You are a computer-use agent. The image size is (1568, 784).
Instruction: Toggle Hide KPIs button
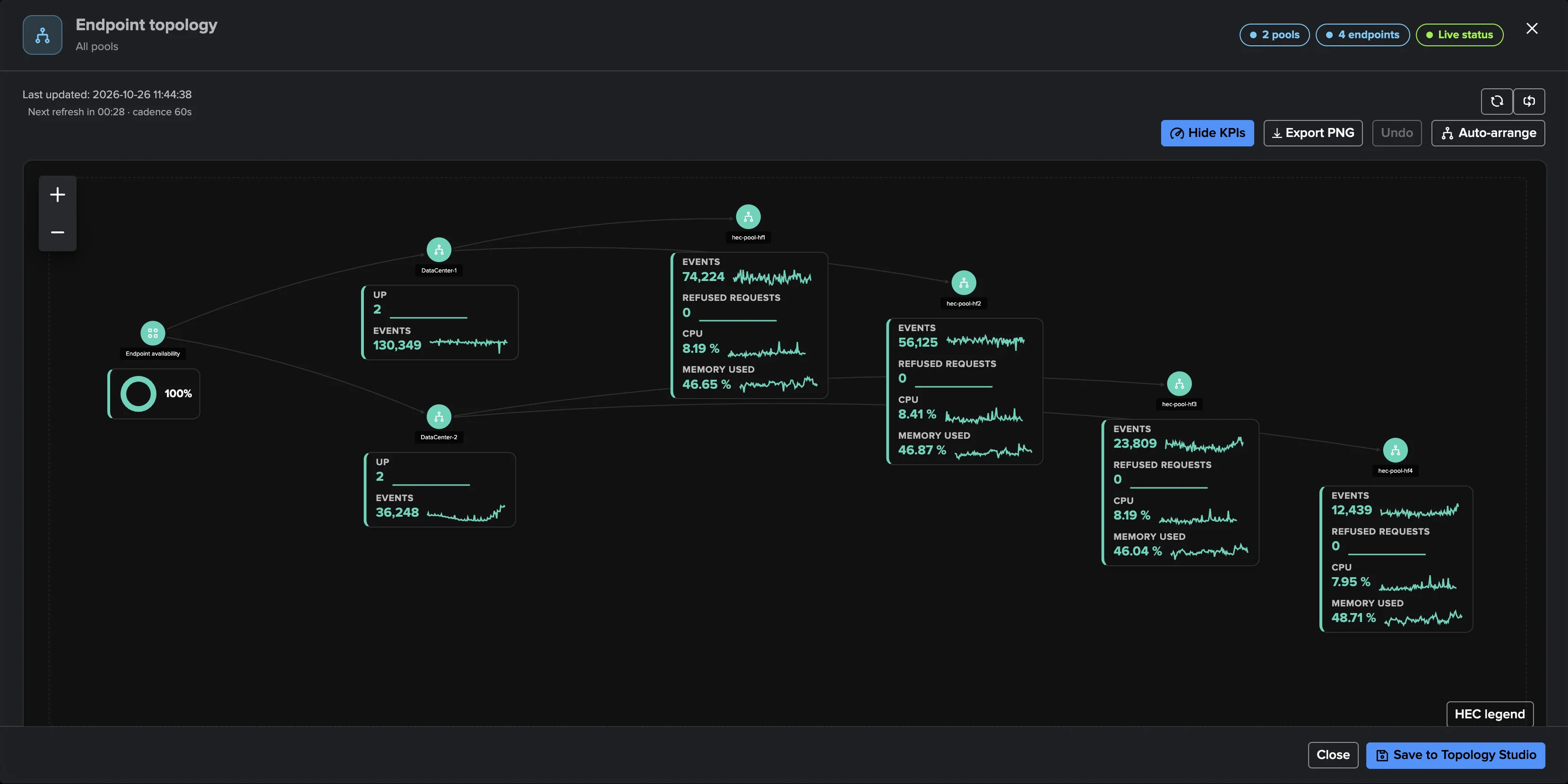(1207, 133)
